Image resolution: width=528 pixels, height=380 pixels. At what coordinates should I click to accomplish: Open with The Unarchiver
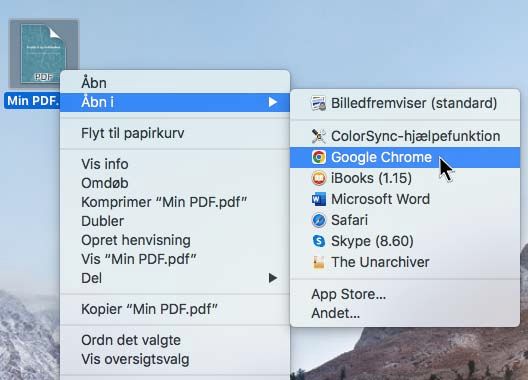[405, 262]
